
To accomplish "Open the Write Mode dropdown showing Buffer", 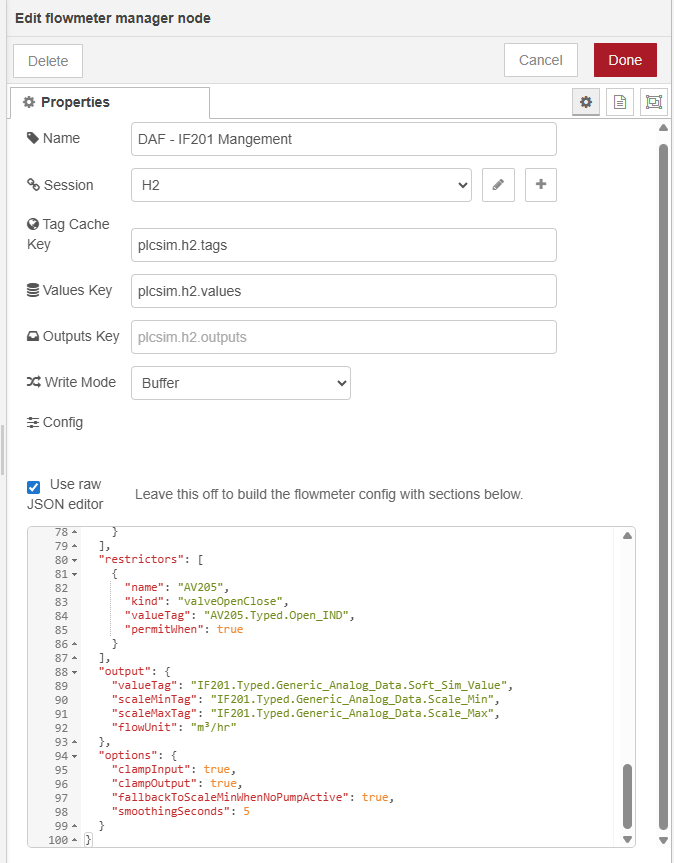I will [x=240, y=383].
